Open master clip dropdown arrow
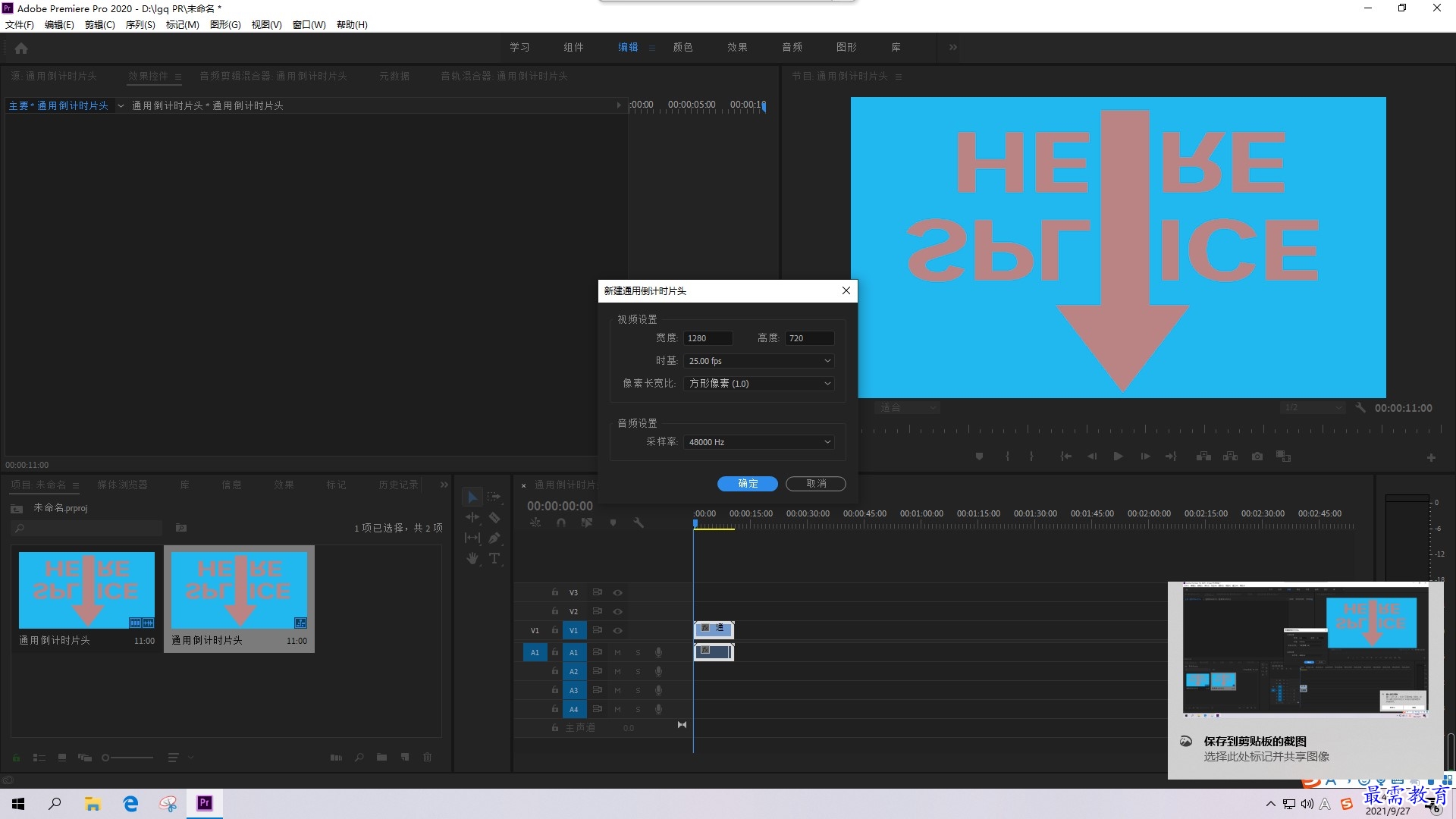This screenshot has width=1456, height=819. 121,106
